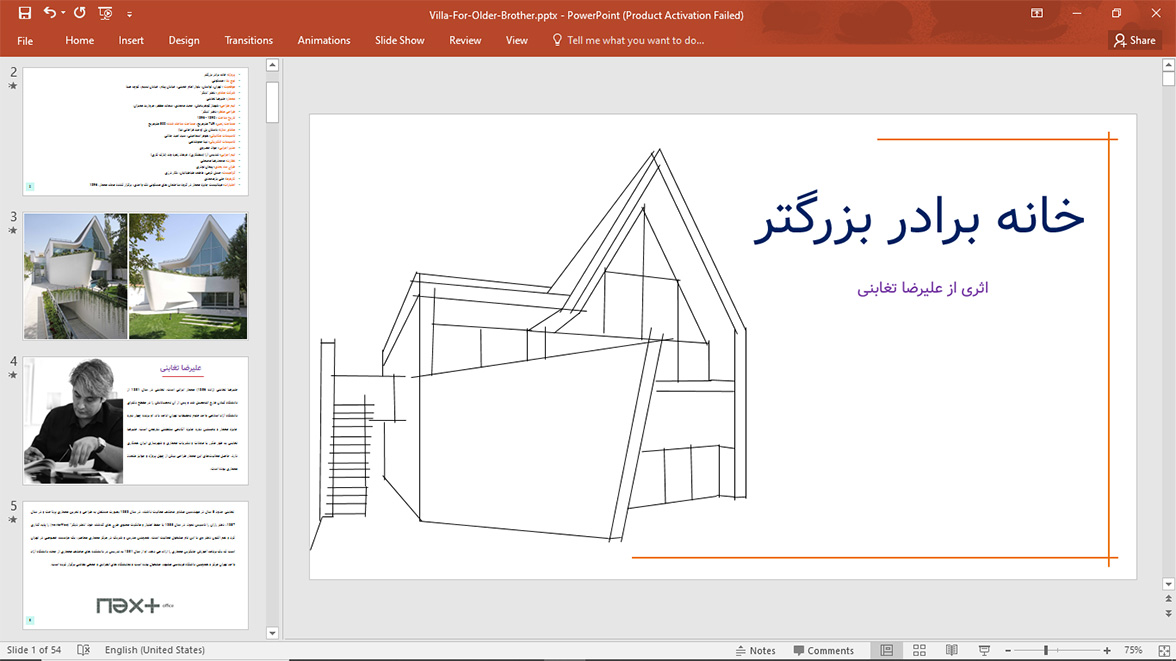Screen dimensions: 1176x661
Task: Click the purple Persian subtitle text on slide
Action: (x=922, y=288)
